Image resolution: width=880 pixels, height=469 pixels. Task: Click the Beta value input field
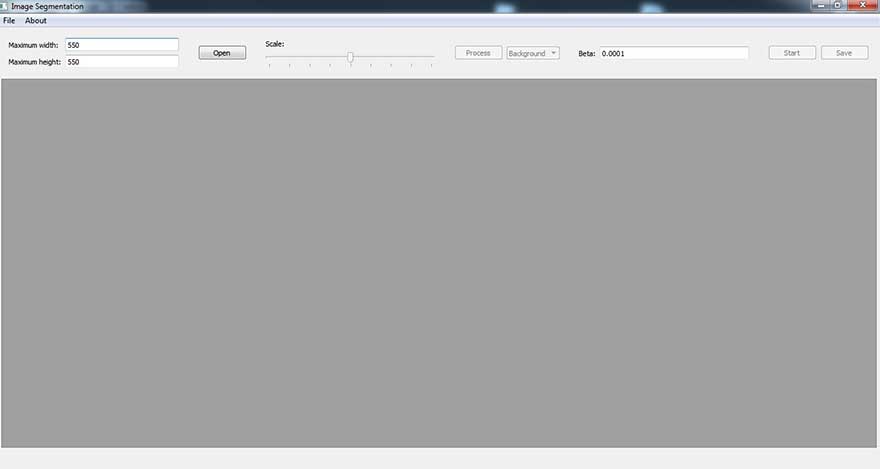pyautogui.click(x=673, y=53)
